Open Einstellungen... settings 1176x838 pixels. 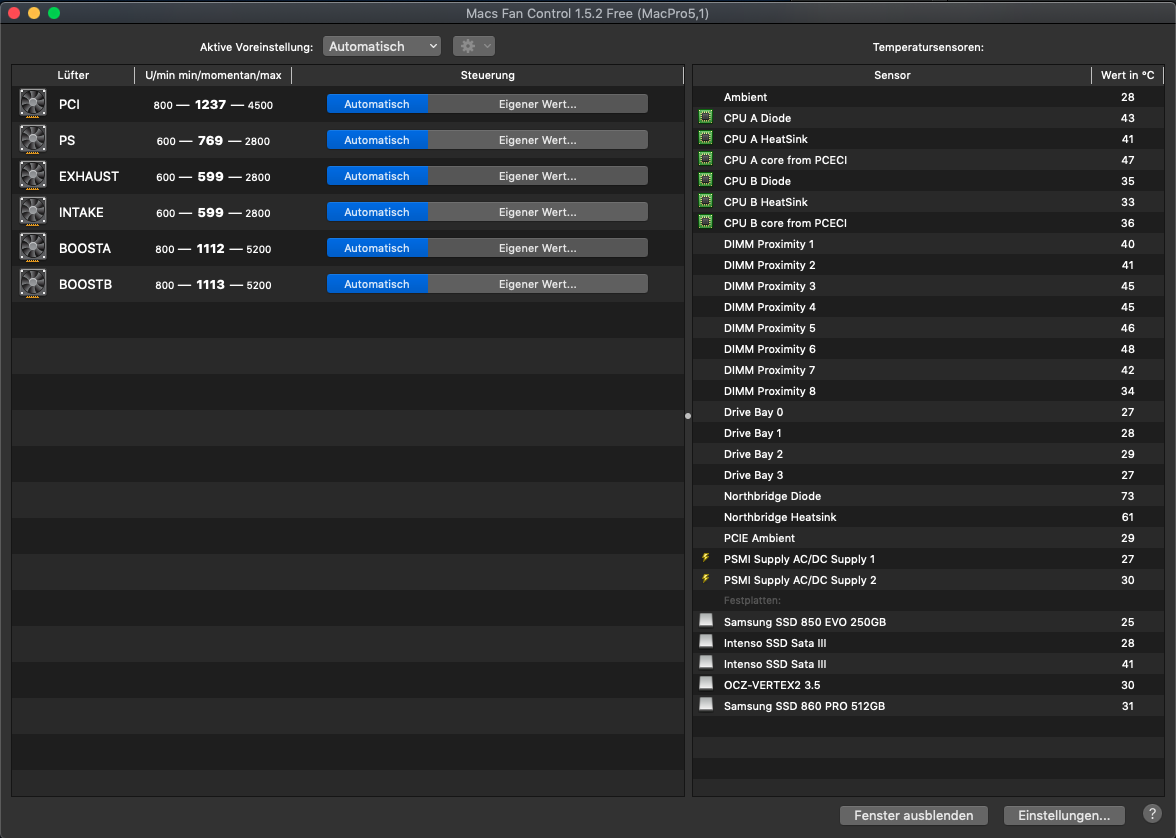pos(1064,815)
